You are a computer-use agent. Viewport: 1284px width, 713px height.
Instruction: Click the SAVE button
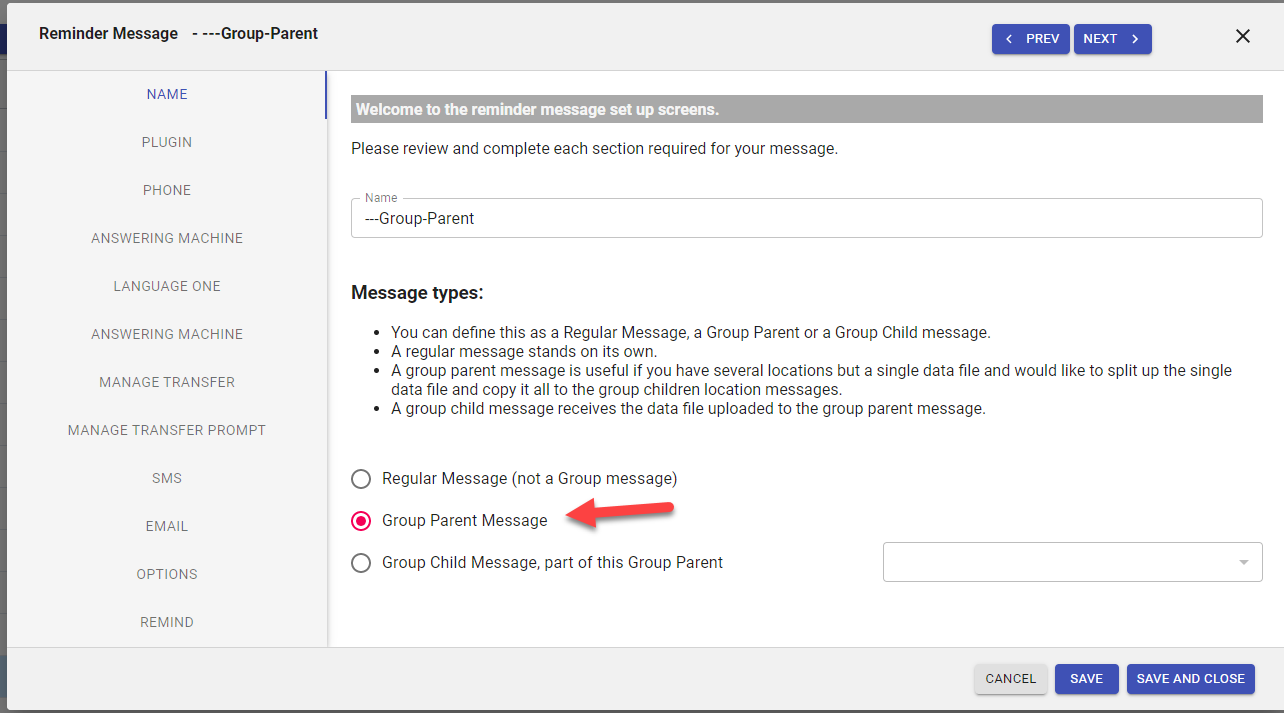pyautogui.click(x=1086, y=679)
